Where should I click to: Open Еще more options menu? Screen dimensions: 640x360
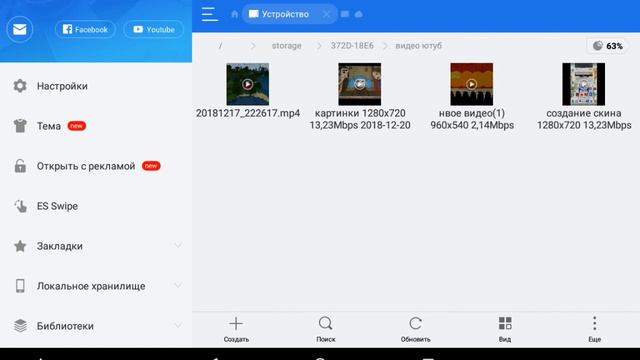point(594,329)
